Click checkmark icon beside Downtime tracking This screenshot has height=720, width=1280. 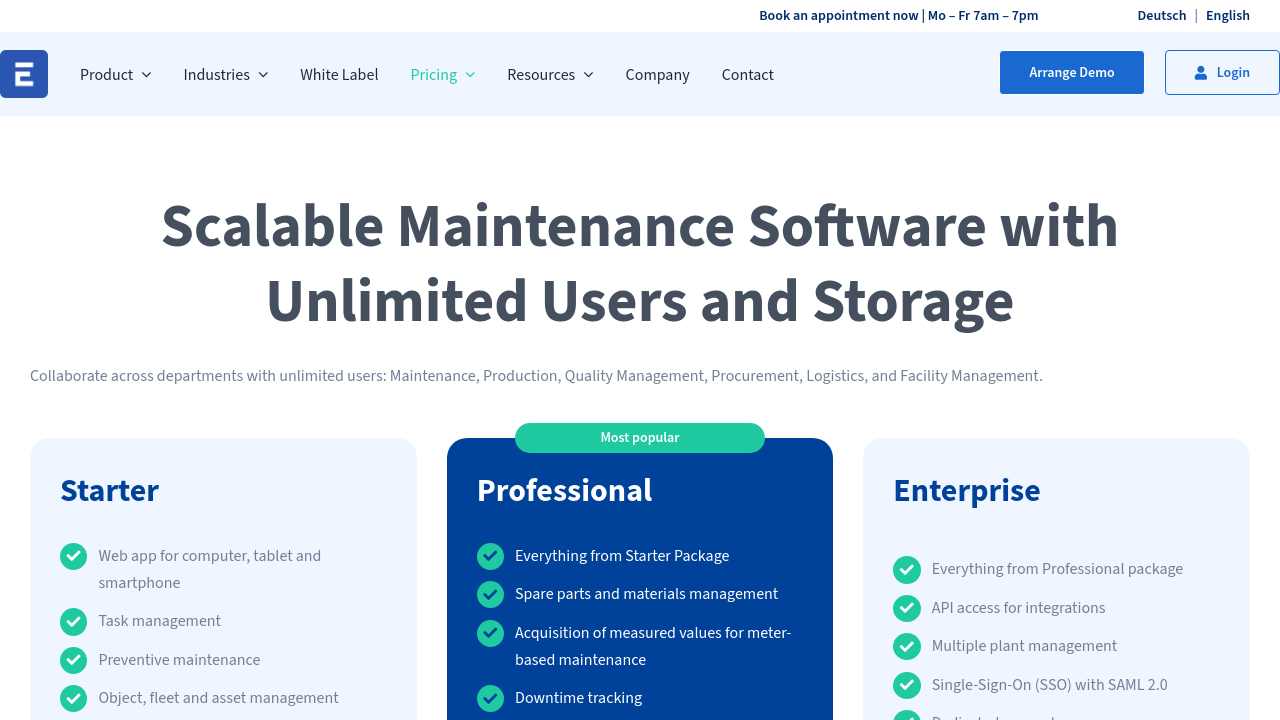pyautogui.click(x=490, y=698)
